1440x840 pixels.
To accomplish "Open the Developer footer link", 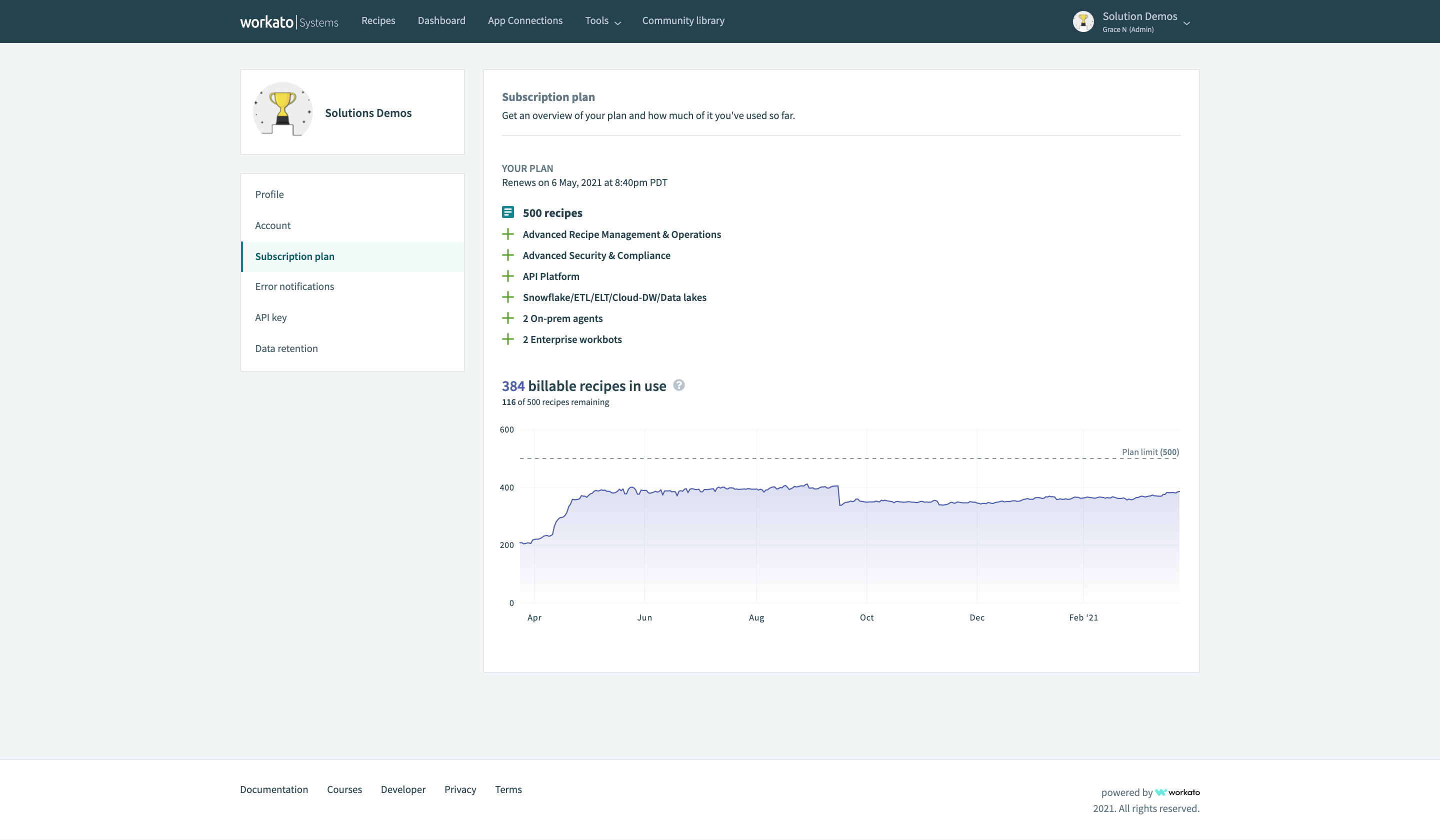I will (403, 789).
